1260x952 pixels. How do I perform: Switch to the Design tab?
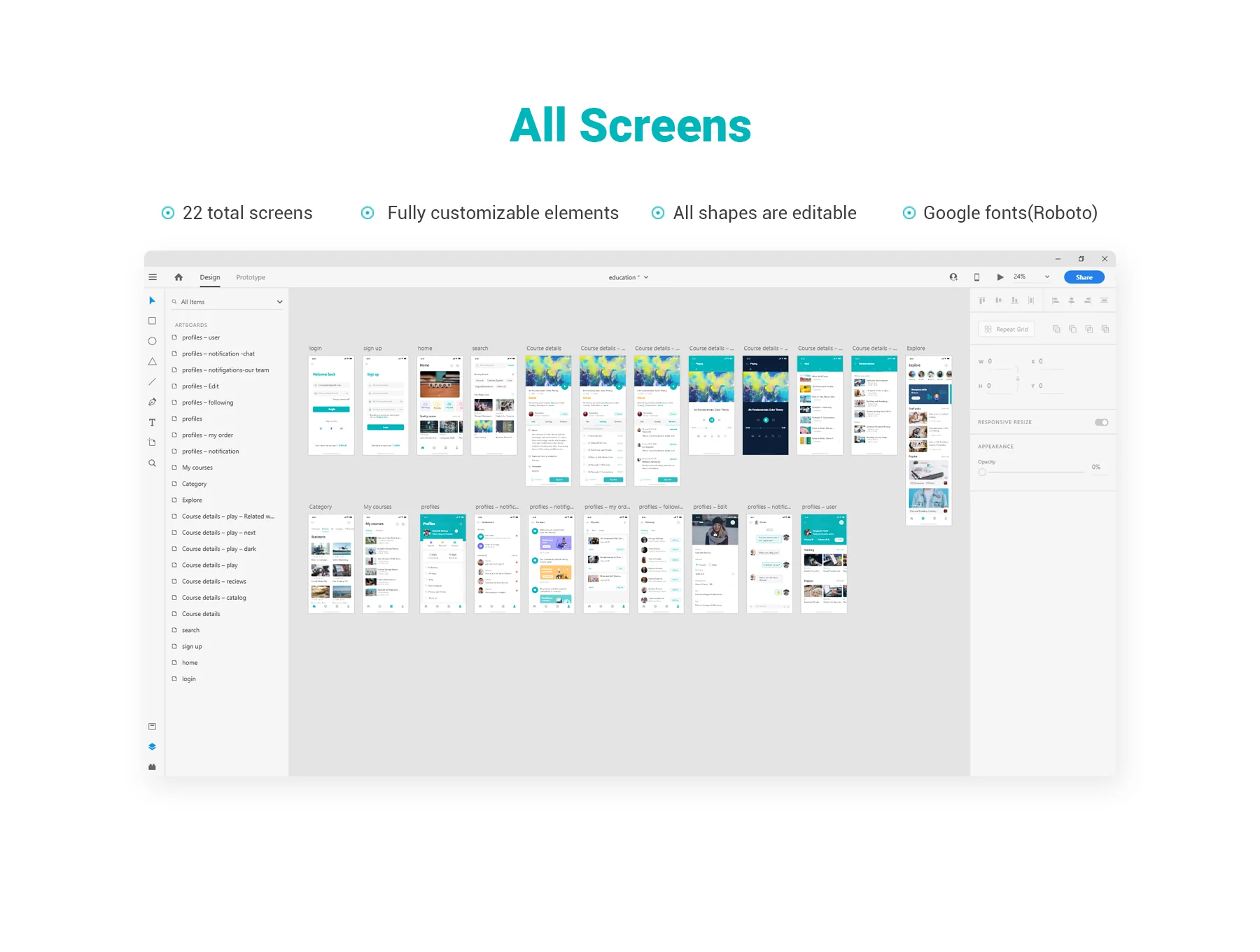pos(210,277)
